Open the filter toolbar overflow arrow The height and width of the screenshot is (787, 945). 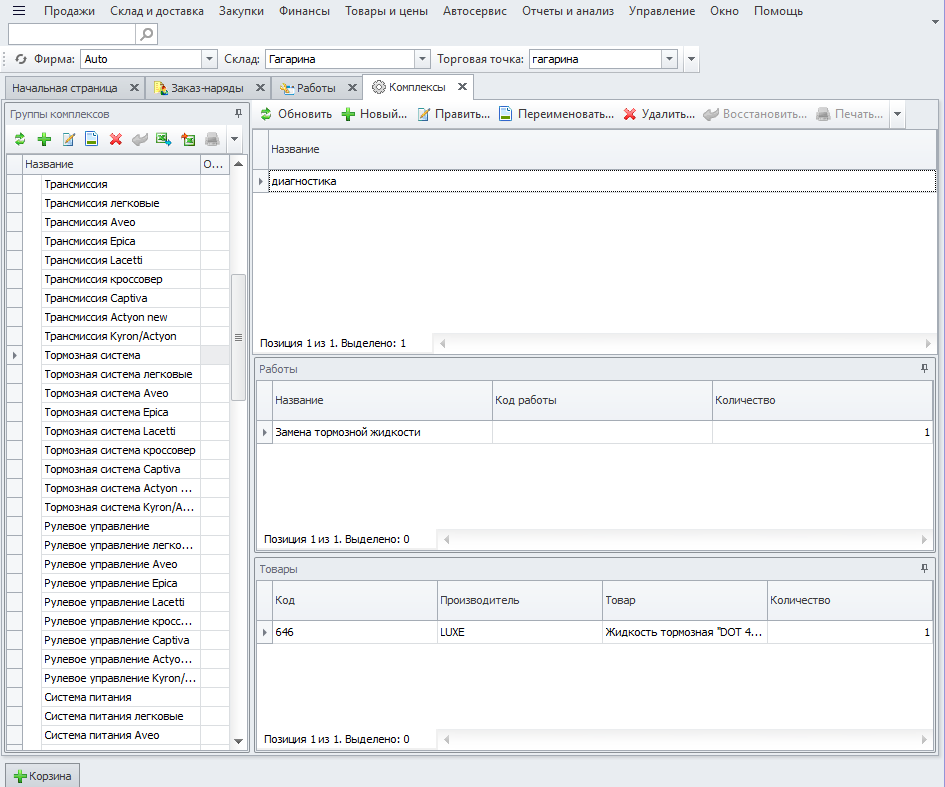pyautogui.click(x=691, y=59)
